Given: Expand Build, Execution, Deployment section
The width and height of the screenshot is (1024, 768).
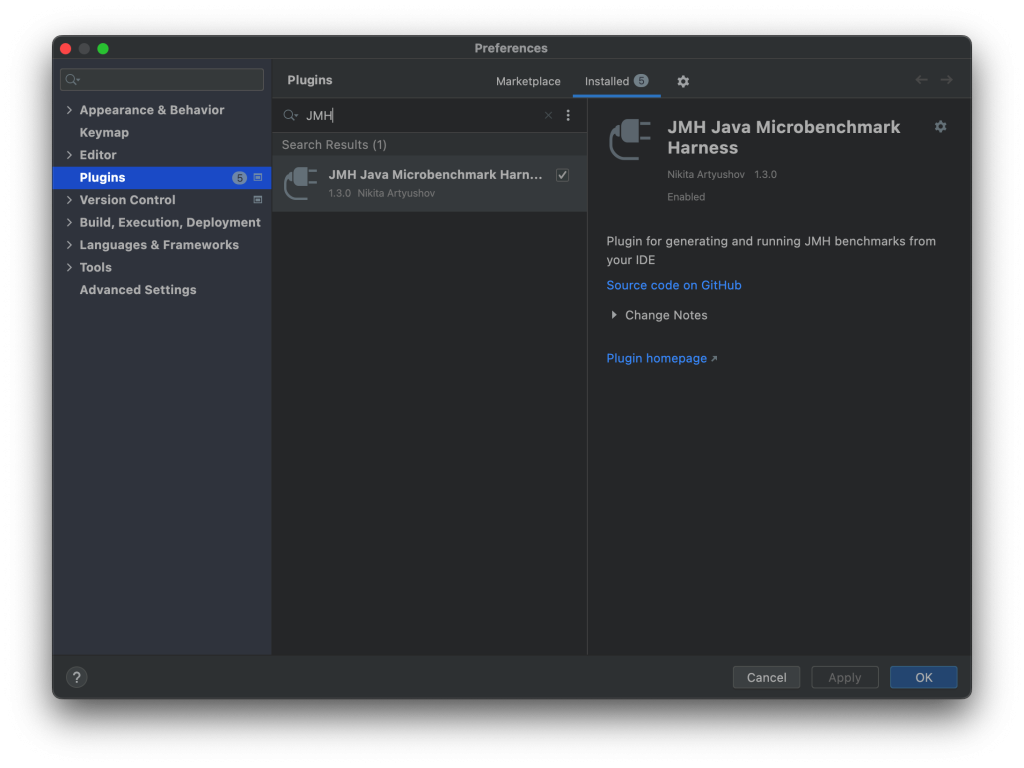Looking at the screenshot, I should tap(69, 223).
